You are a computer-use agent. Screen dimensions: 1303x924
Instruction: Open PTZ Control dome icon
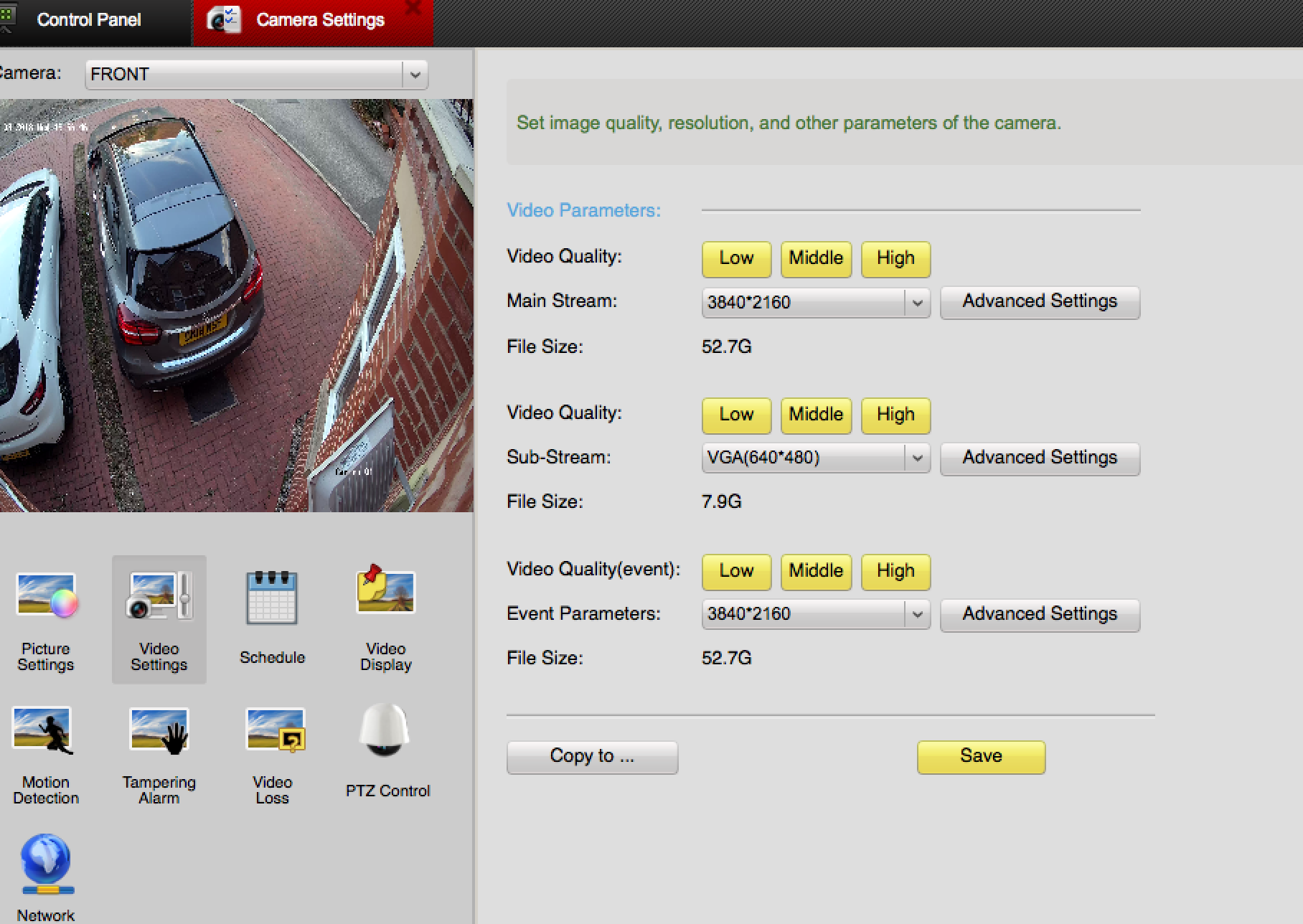coord(385,730)
